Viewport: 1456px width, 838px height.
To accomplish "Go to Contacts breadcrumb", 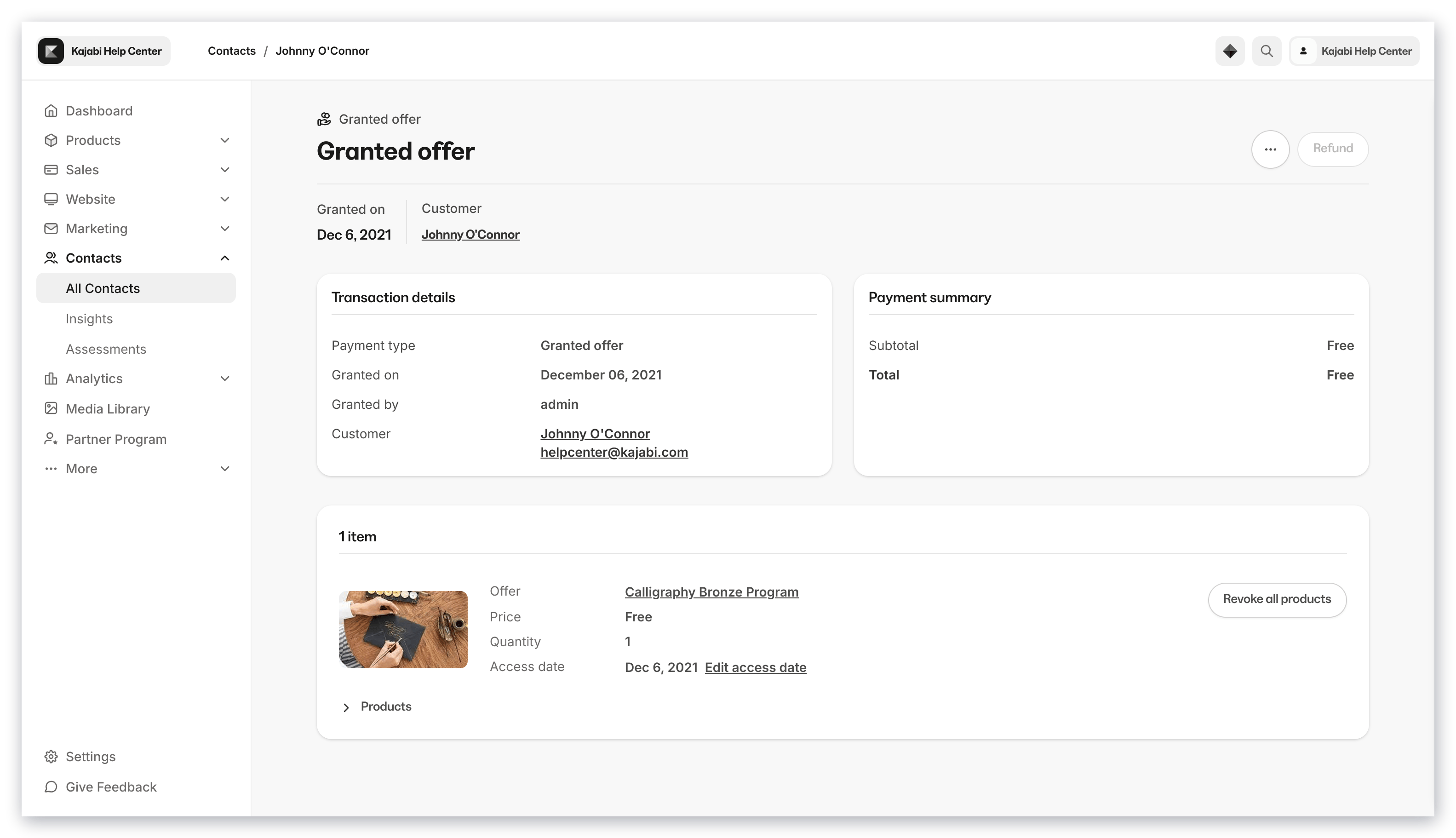I will 231,51.
